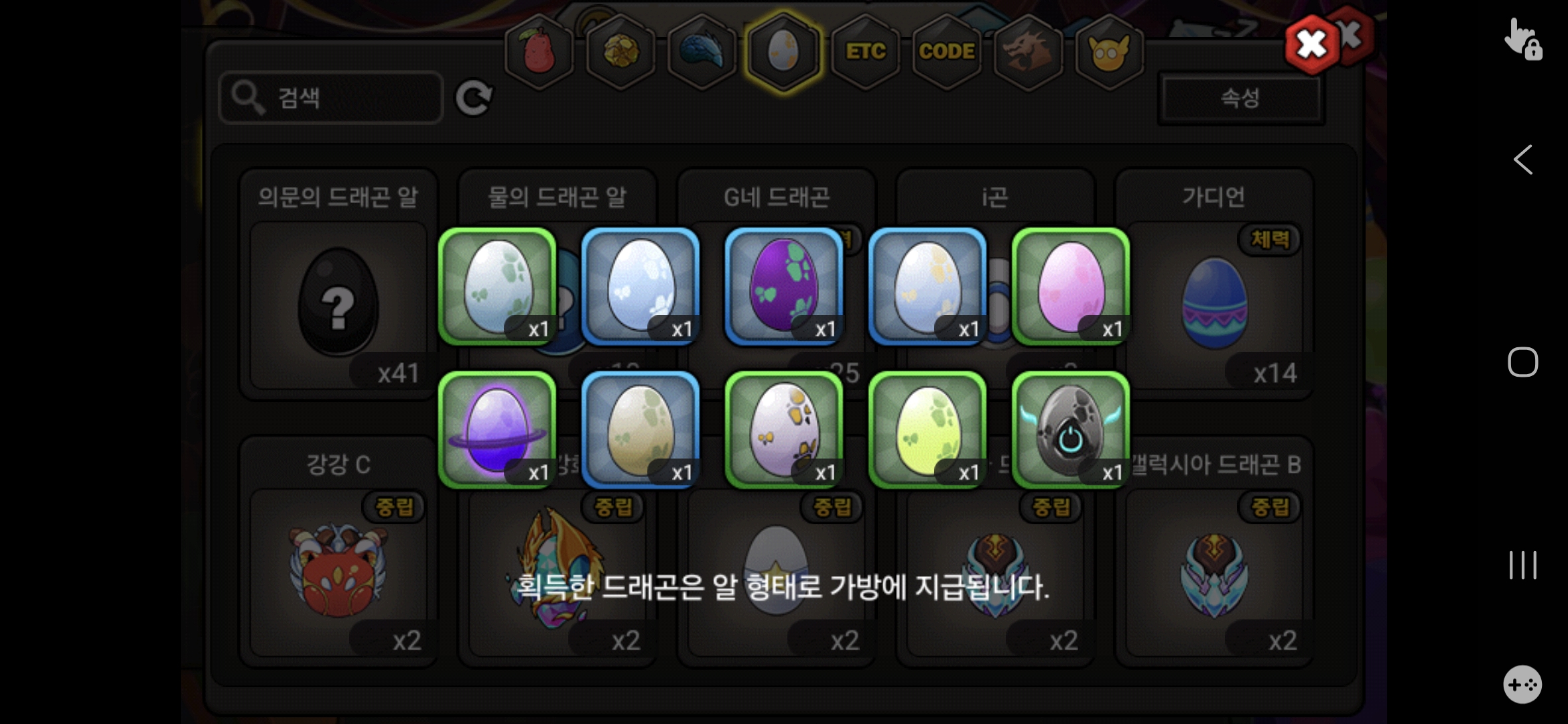Screen dimensions: 1568x724
Task: Select the egg category tab
Action: (783, 52)
